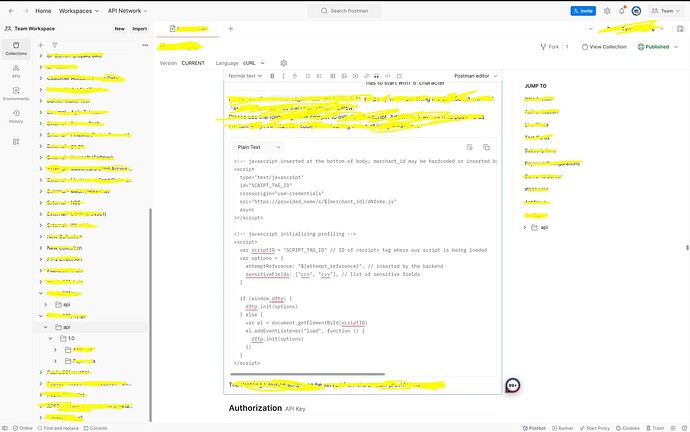The height and width of the screenshot is (432, 690).
Task: Open the API Network dropdown menu
Action: click(x=128, y=11)
